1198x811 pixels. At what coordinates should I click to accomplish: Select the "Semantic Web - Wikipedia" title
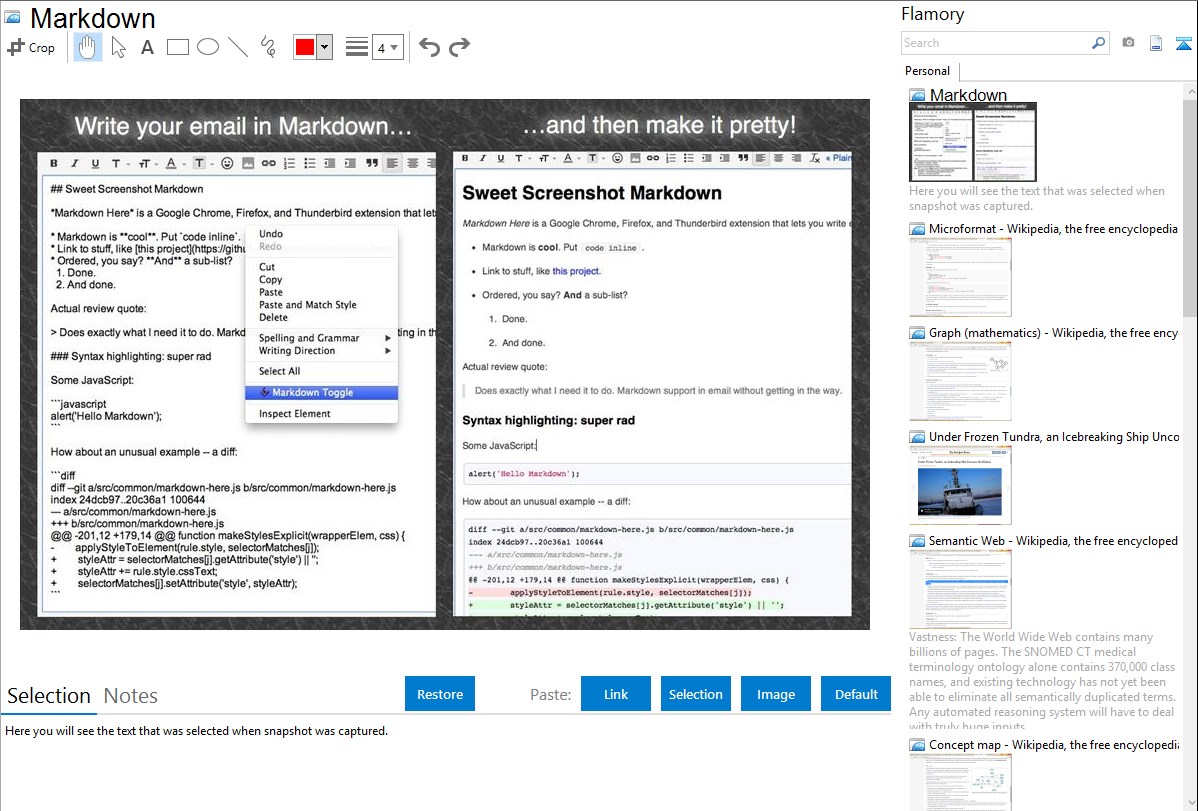1053,541
